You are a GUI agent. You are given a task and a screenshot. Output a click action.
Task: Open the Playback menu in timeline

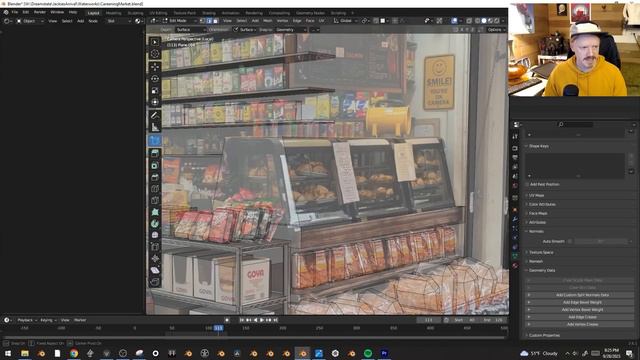[x=27, y=320]
